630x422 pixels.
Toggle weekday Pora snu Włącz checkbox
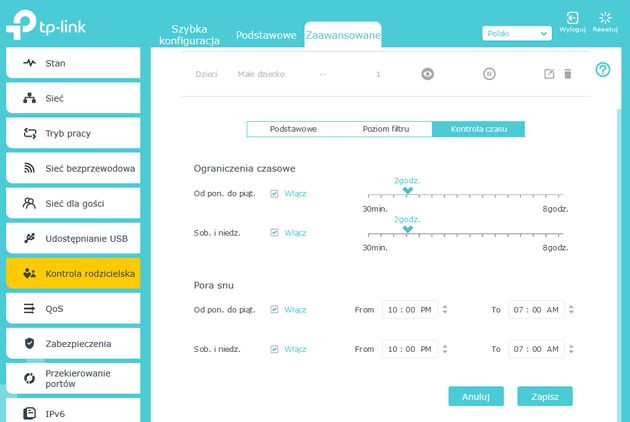point(274,309)
